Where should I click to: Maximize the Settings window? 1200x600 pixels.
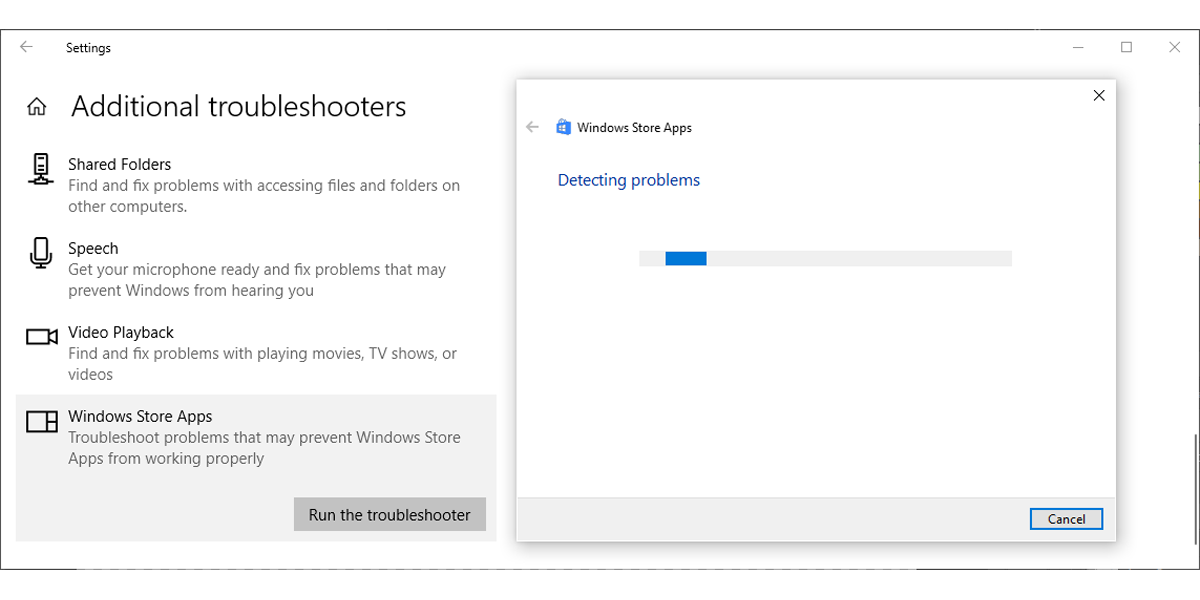click(x=1126, y=47)
